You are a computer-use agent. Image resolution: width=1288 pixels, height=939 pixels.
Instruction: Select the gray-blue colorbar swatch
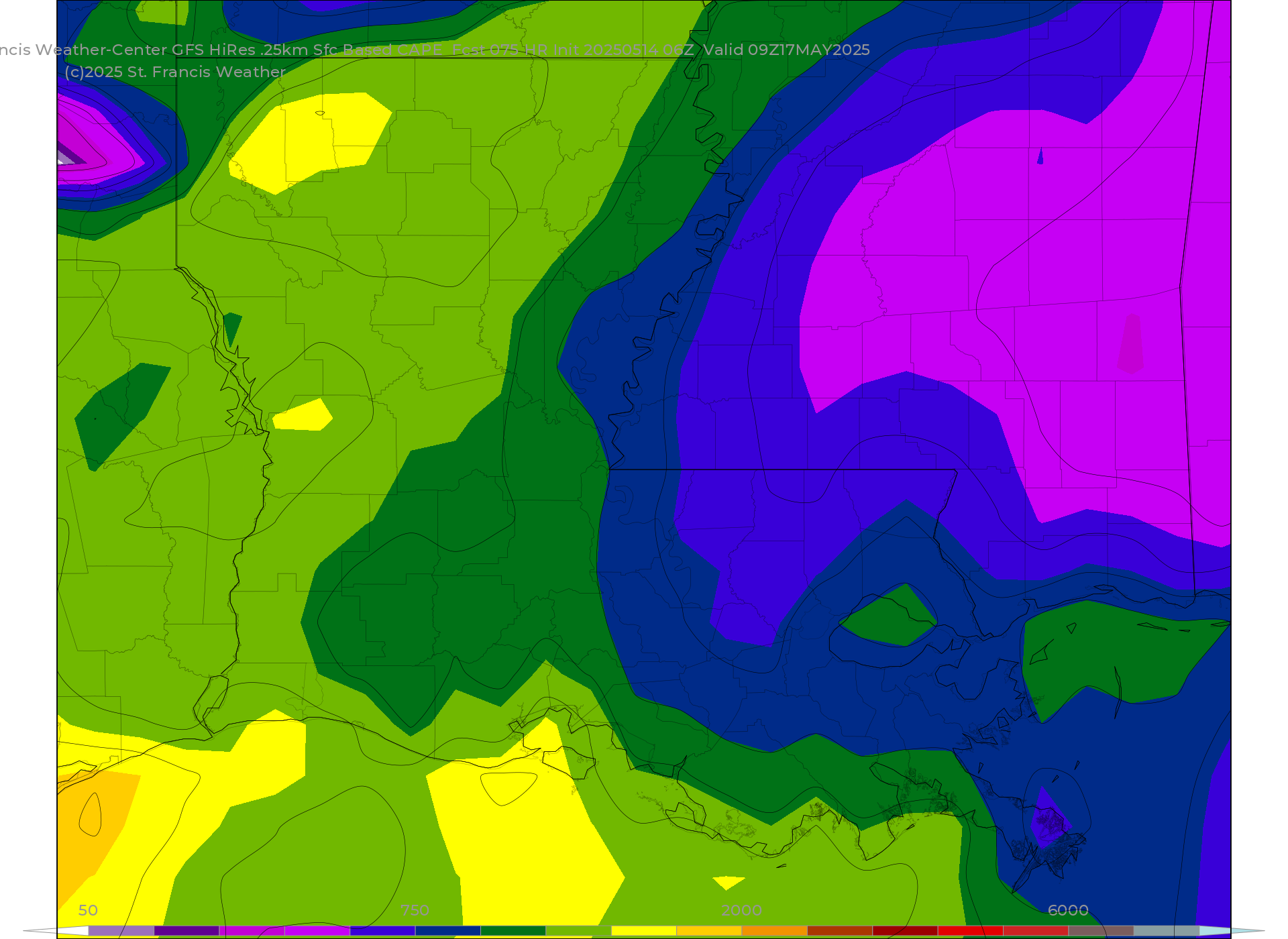[1167, 931]
